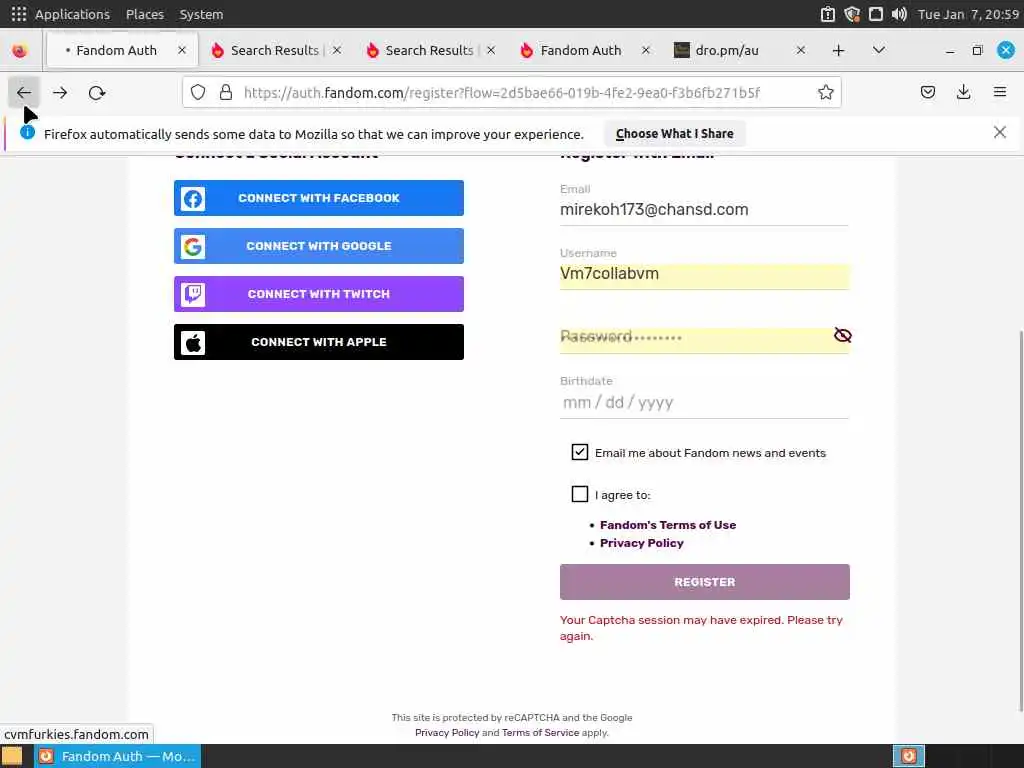Click Firefox workspace icon in bottom right panel
1024x768 pixels.
[x=908, y=756]
